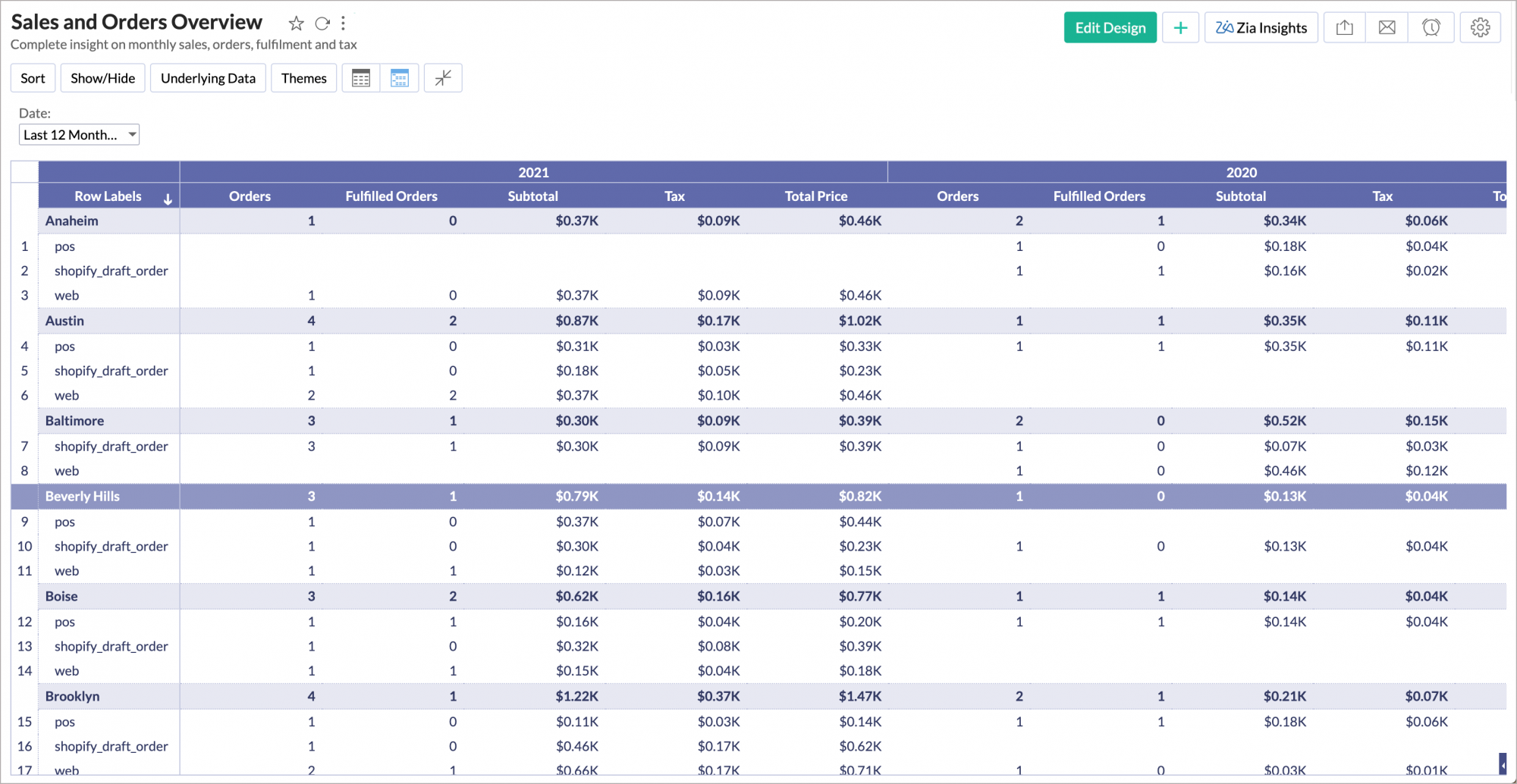Refresh the report using the reload icon
Viewport: 1517px width, 784px height.
pos(322,24)
